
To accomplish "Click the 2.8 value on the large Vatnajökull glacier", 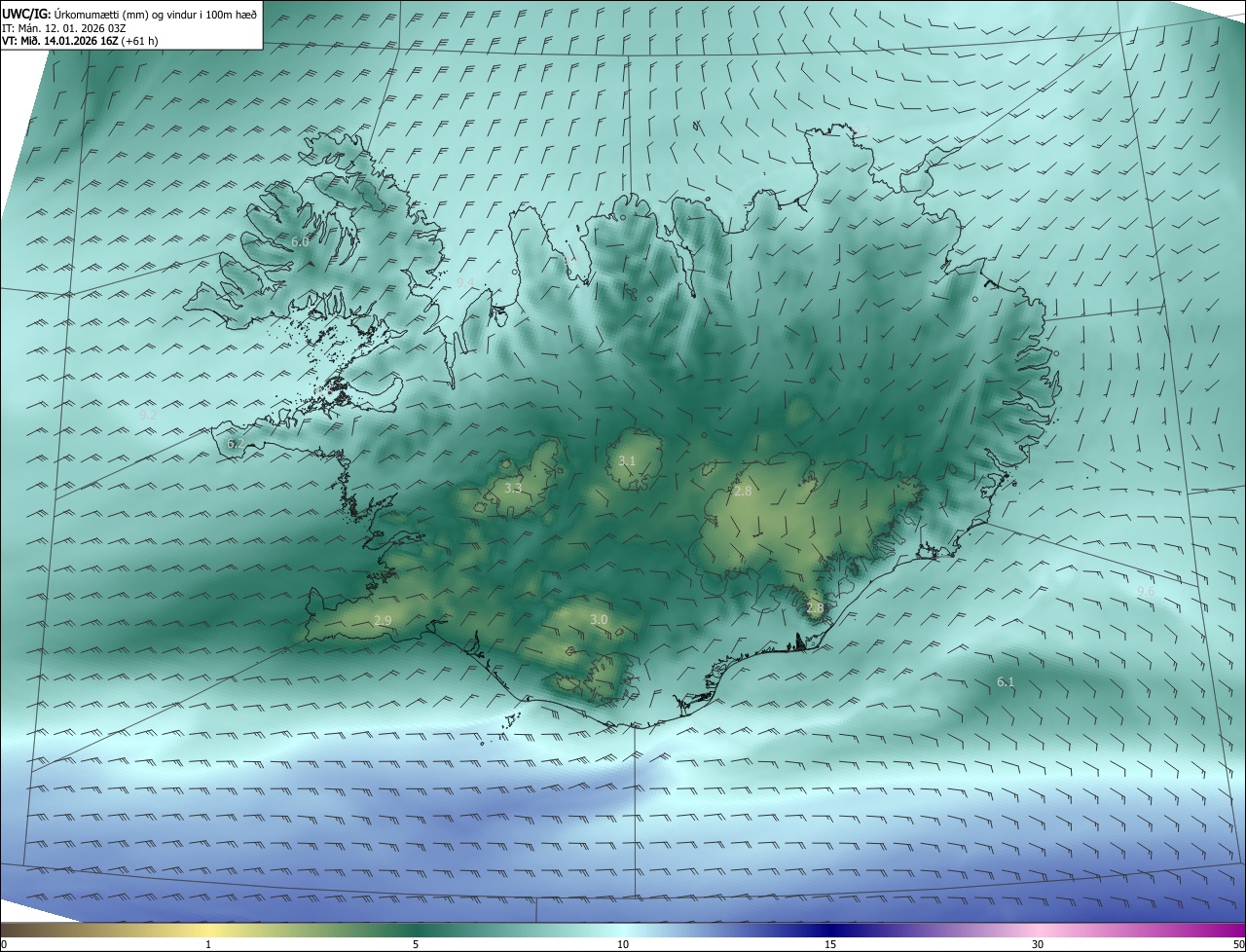I will point(743,492).
